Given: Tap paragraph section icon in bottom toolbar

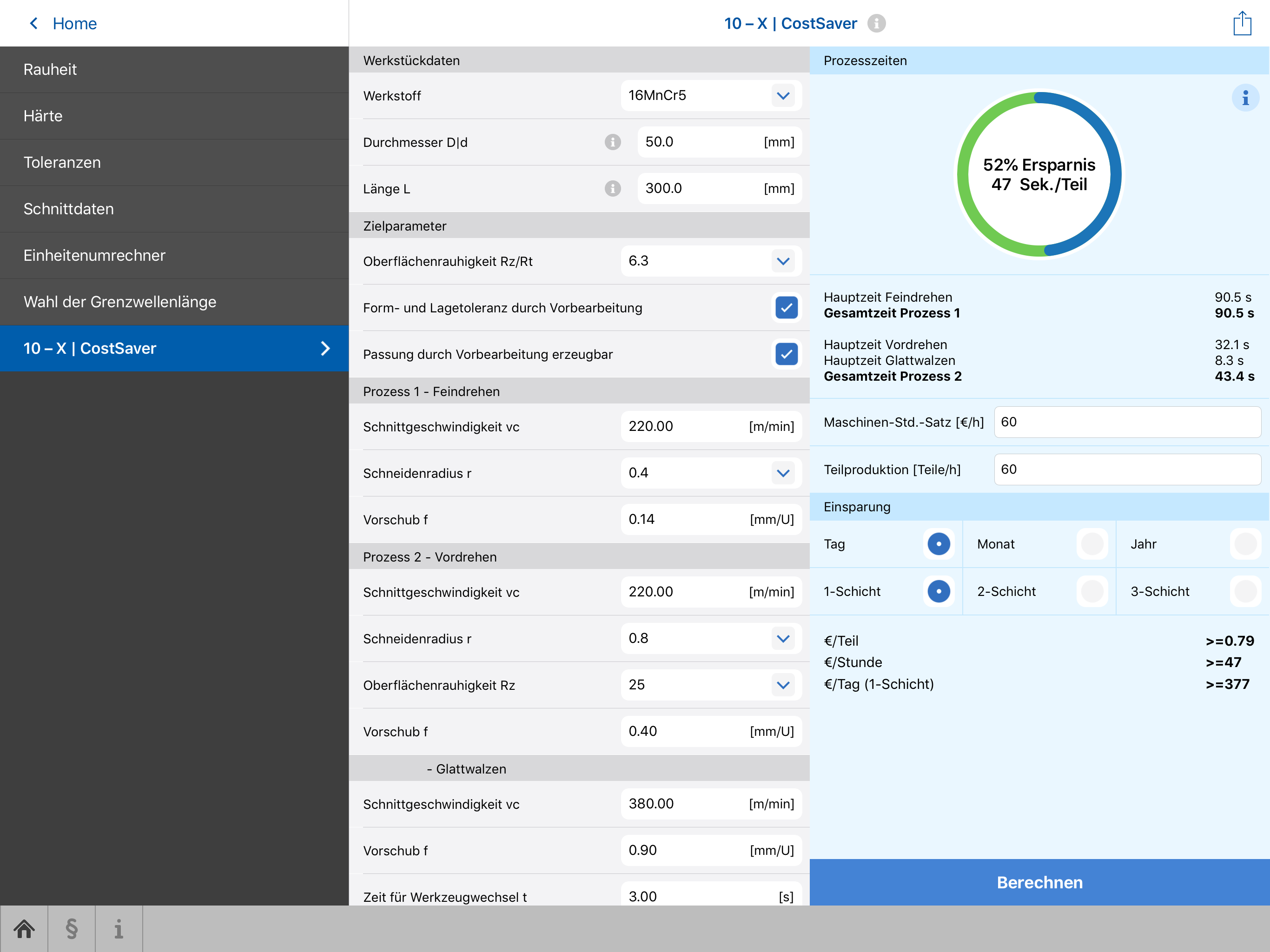Looking at the screenshot, I should click(71, 928).
